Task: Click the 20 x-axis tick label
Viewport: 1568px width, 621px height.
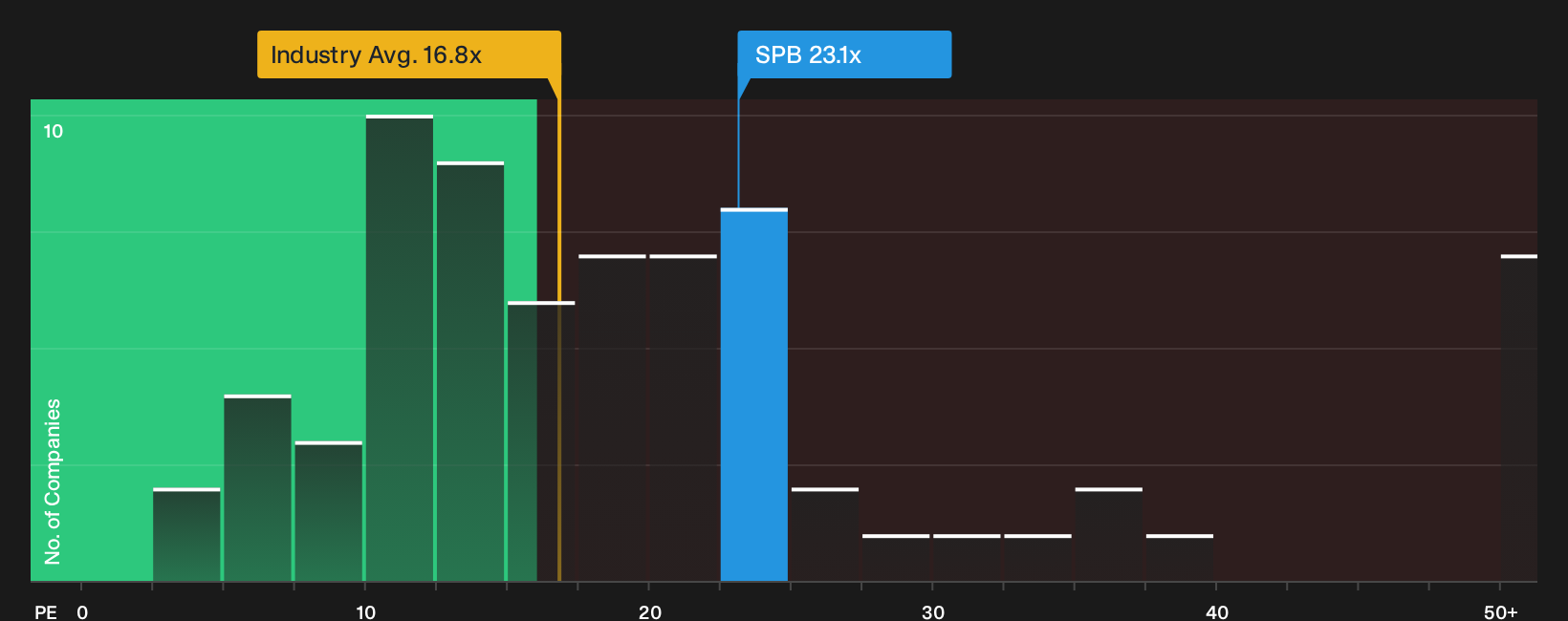Action: 650,612
